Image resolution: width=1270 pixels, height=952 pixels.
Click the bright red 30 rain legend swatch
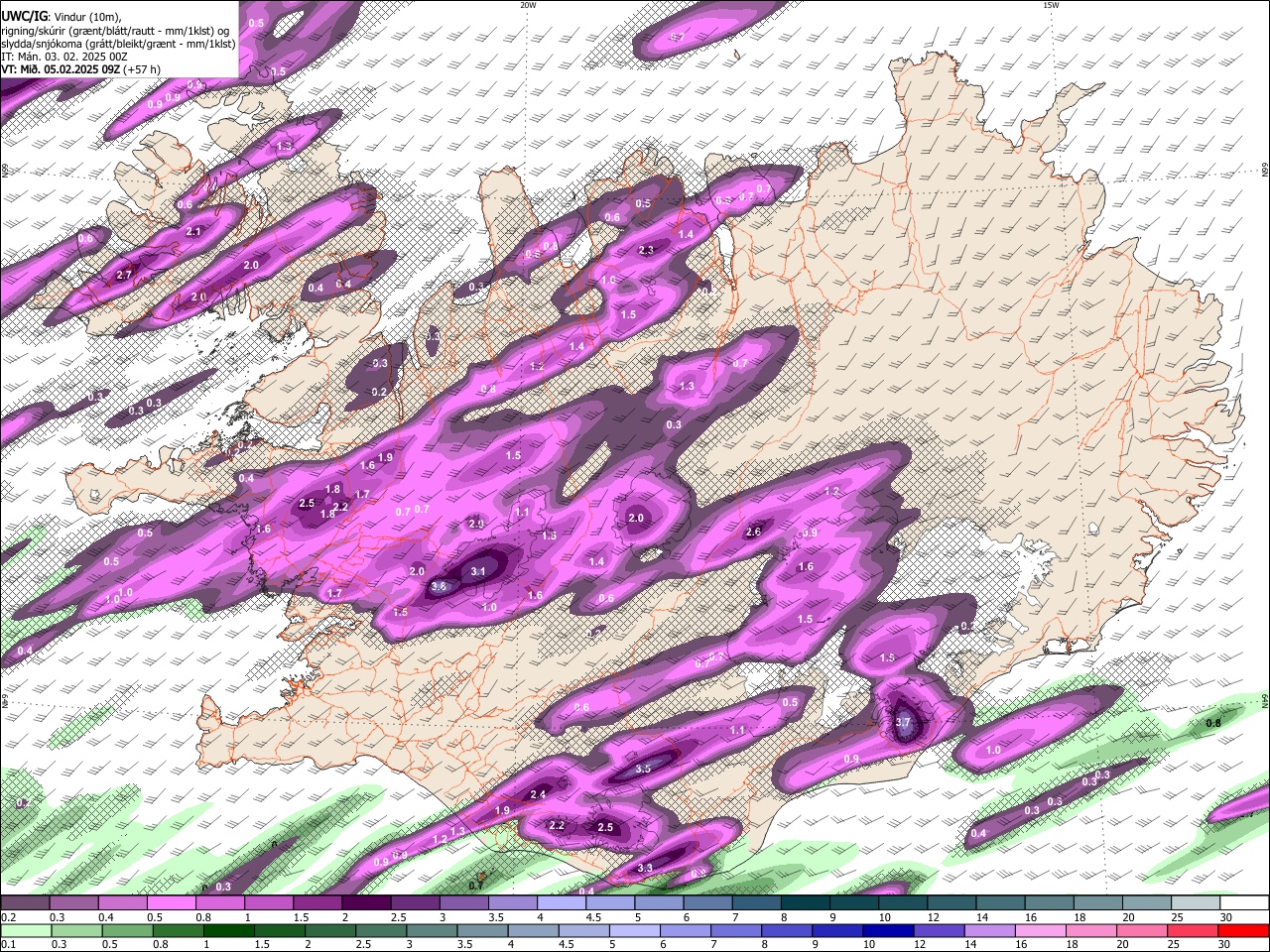1244,930
